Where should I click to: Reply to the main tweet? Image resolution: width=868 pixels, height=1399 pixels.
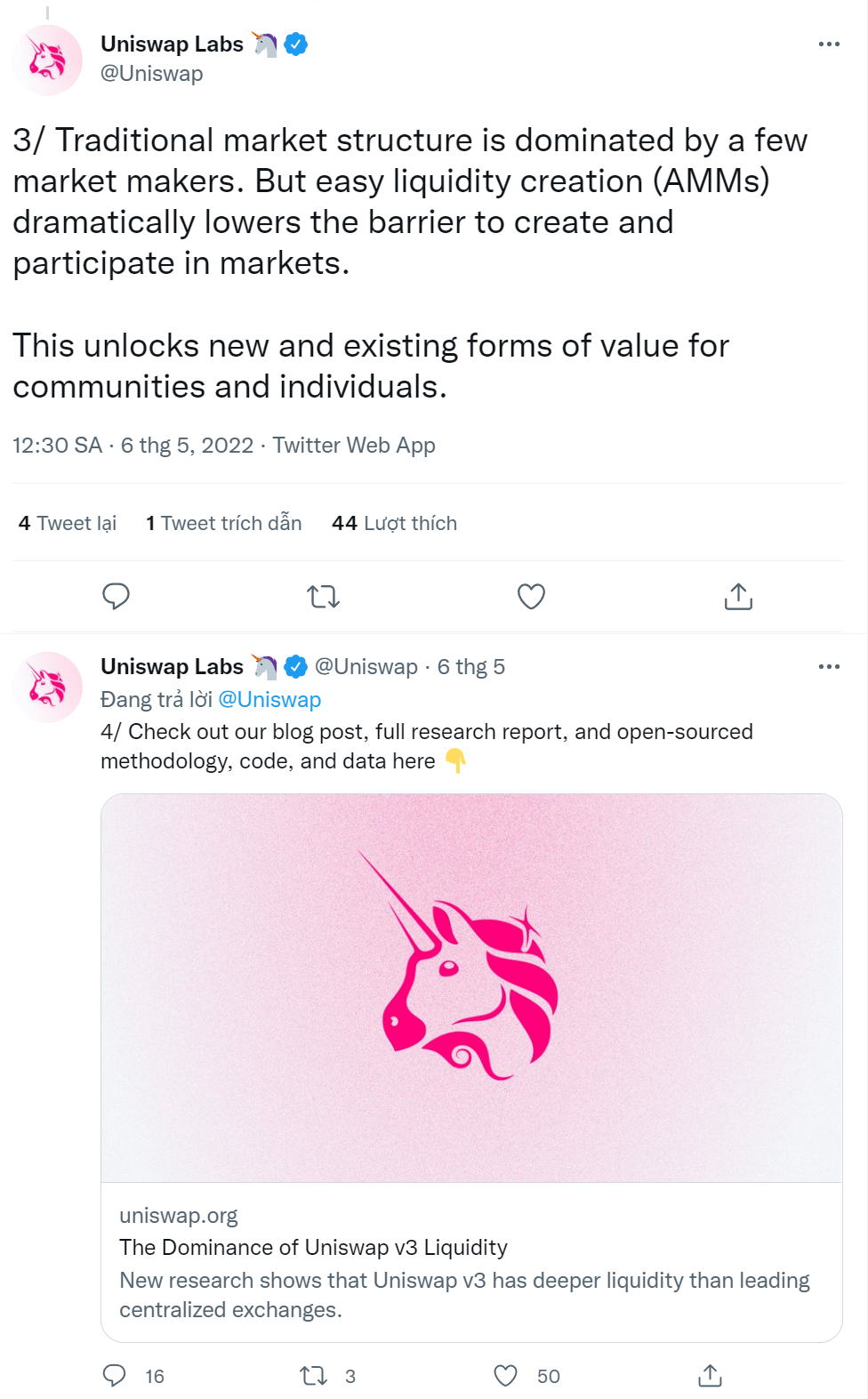pos(116,596)
